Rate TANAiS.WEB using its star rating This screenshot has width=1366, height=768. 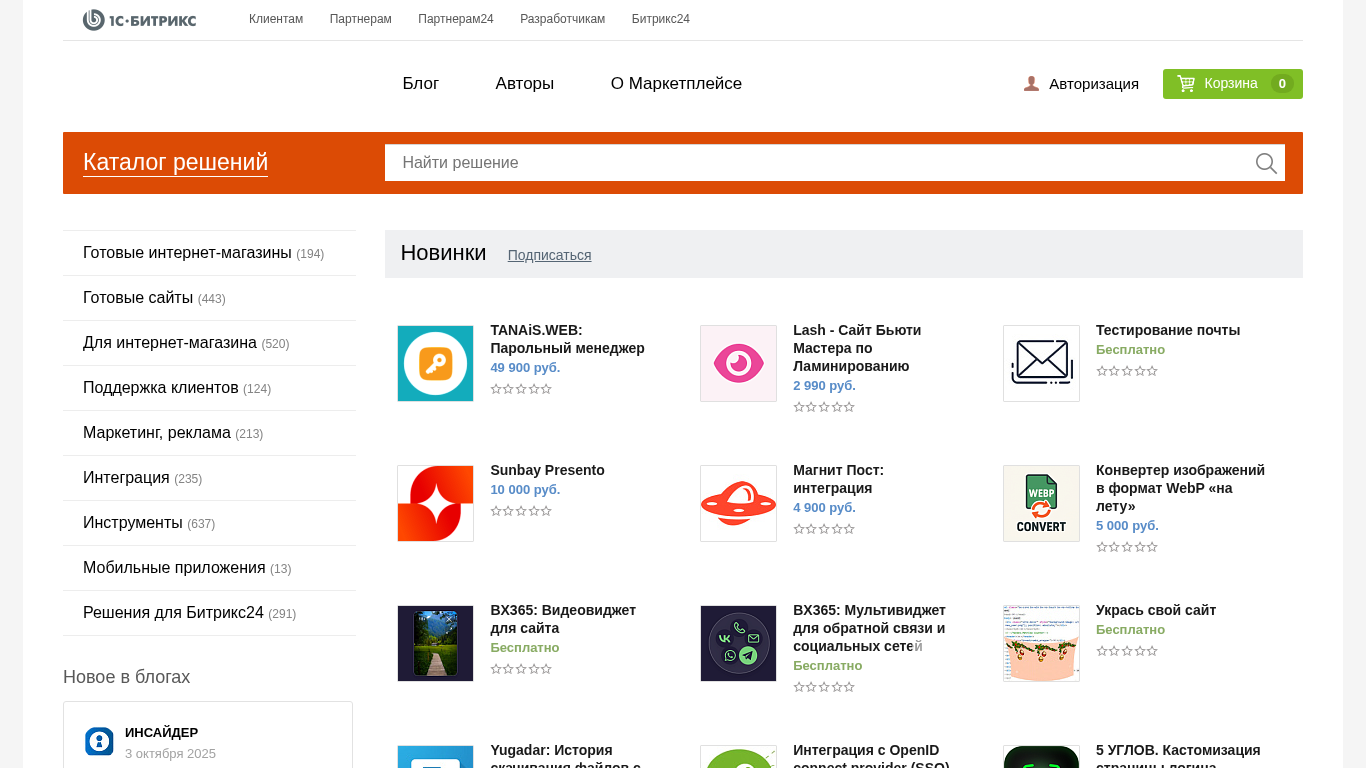521,389
